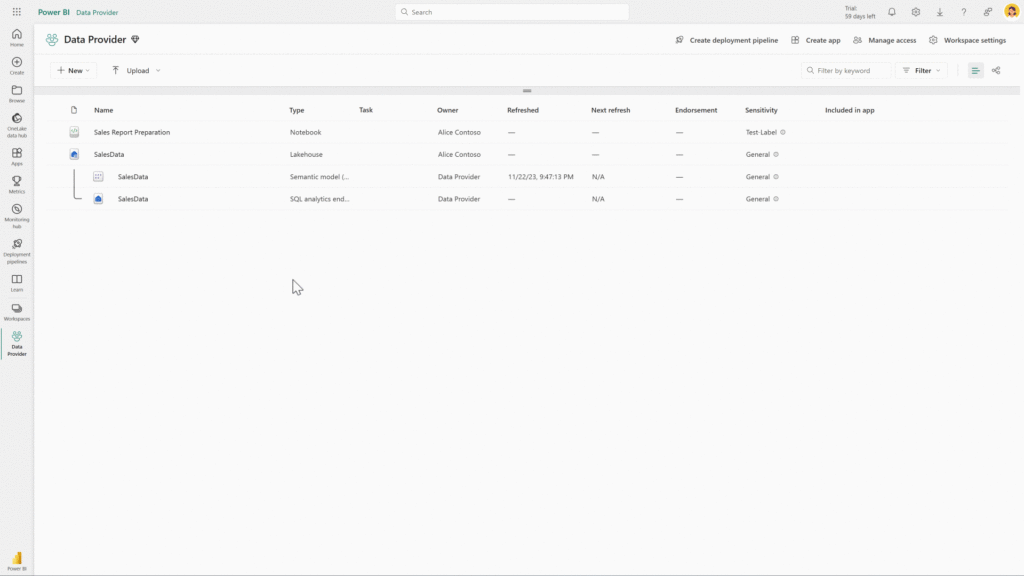Click Manage access
This screenshot has height=576, width=1024.
[884, 40]
